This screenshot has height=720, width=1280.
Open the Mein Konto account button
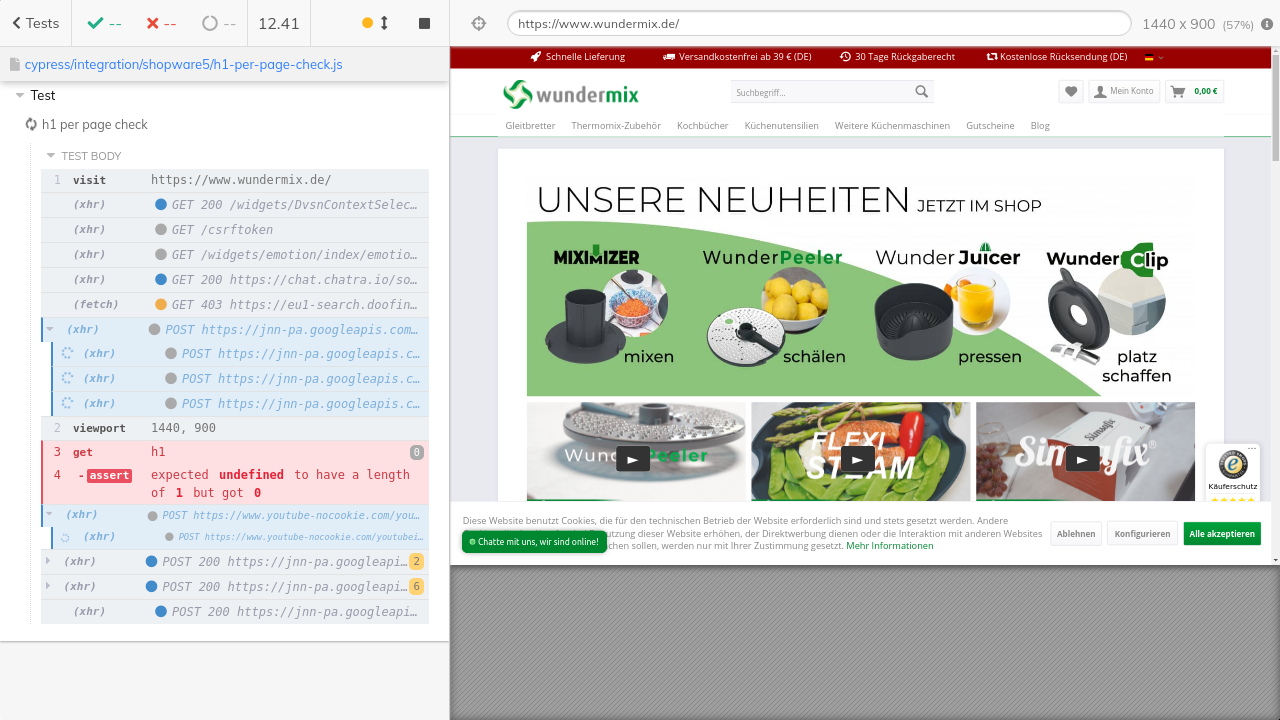point(1123,91)
